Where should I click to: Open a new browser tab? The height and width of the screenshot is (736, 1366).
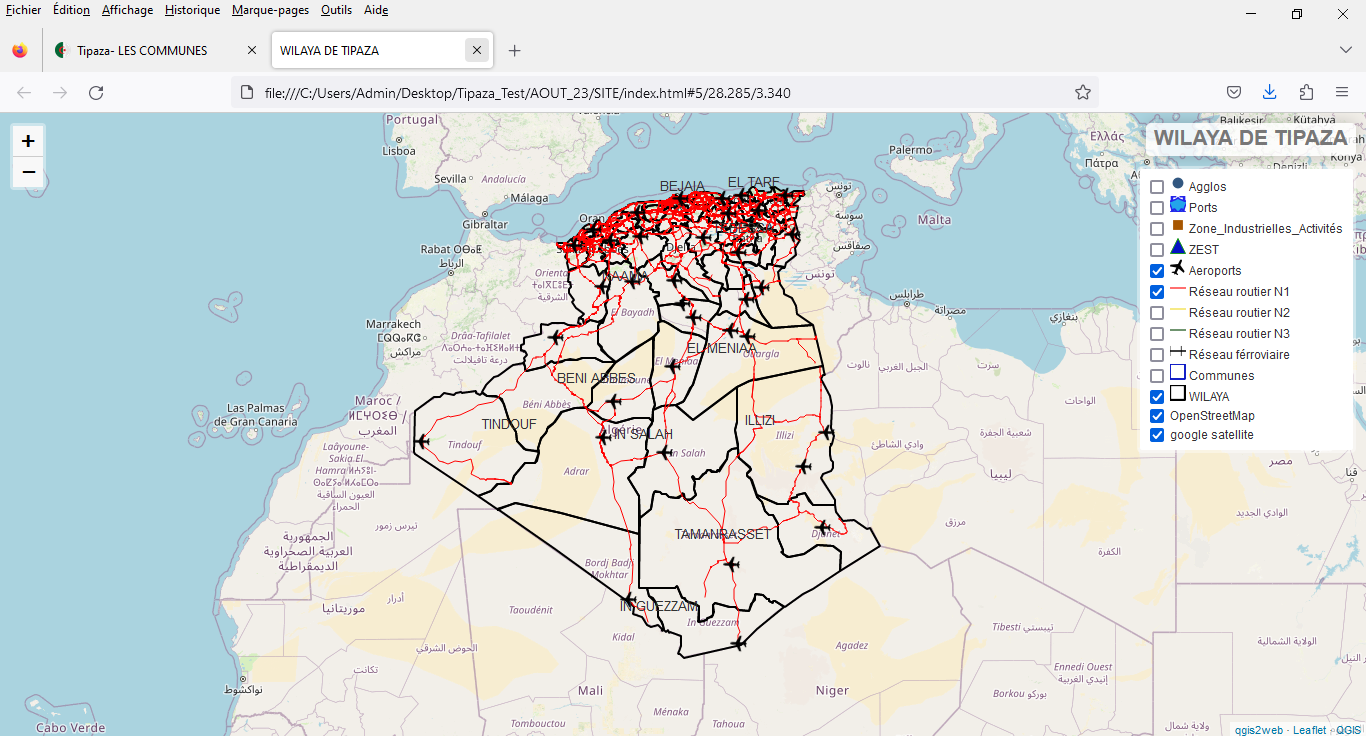[x=514, y=50]
